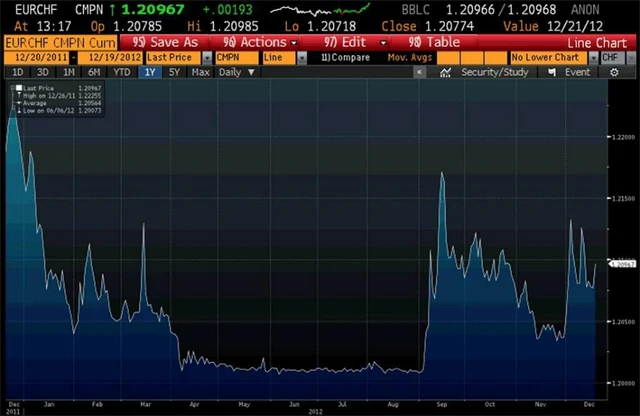640x416 pixels.
Task: Edit the start date 12/20/2011 field
Action: point(37,58)
